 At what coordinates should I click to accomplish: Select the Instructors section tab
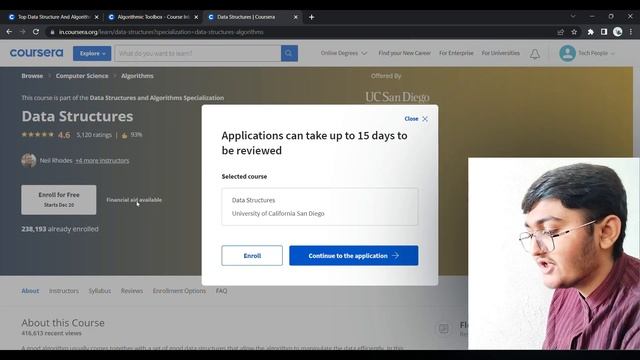tap(64, 291)
